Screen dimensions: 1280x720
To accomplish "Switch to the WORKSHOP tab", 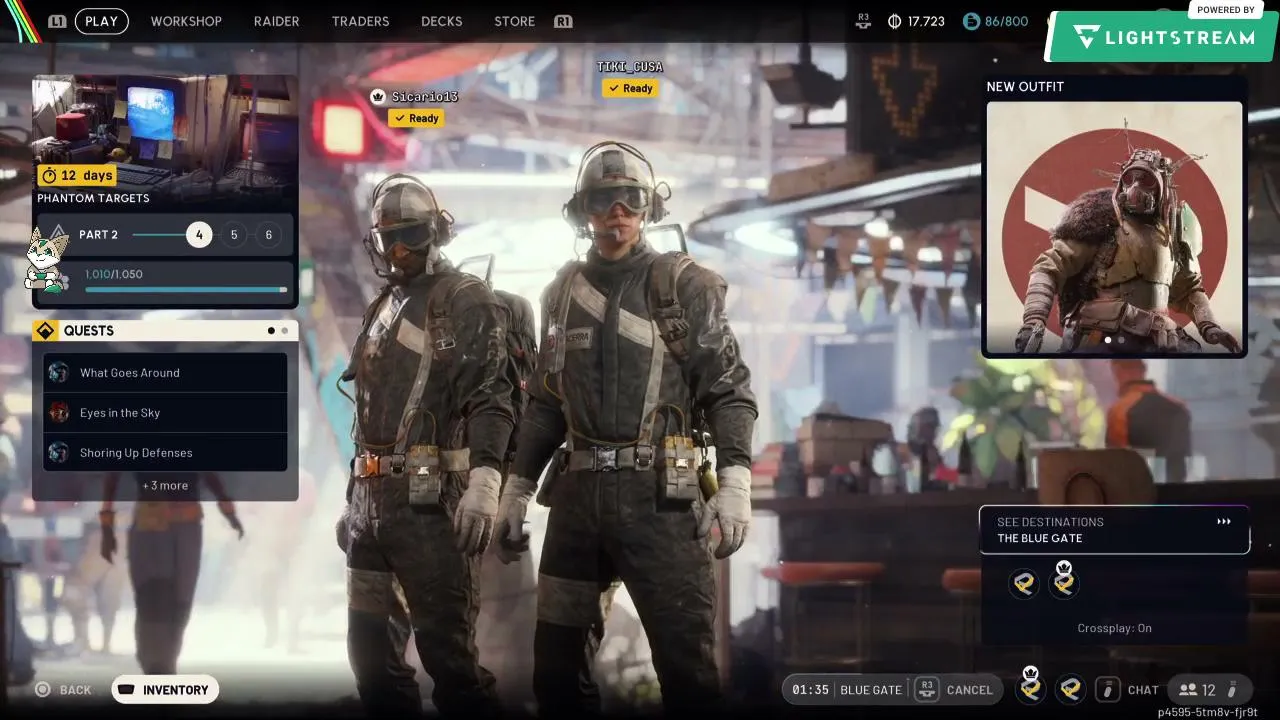I will tap(186, 21).
